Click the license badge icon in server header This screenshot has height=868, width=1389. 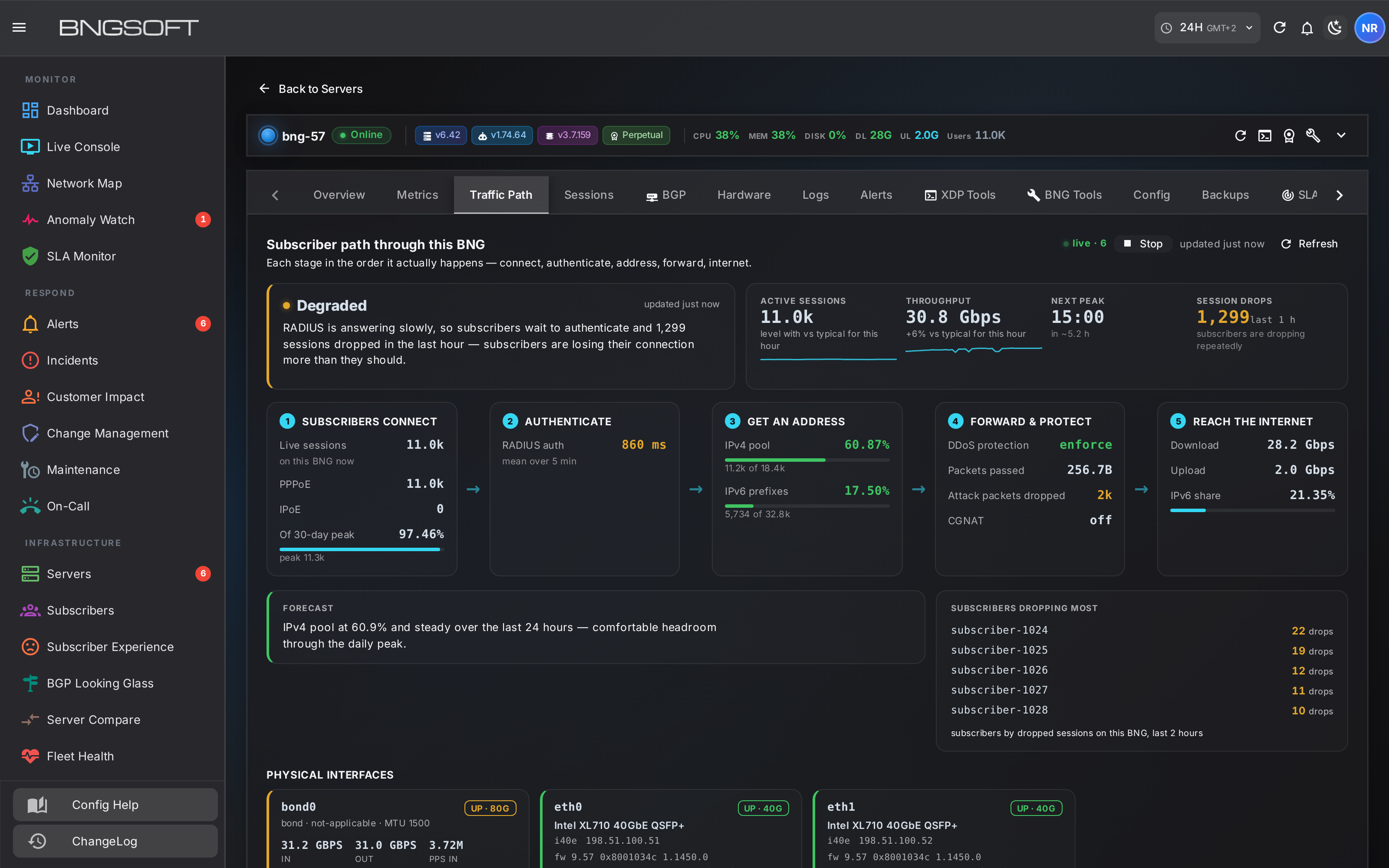click(x=1289, y=135)
